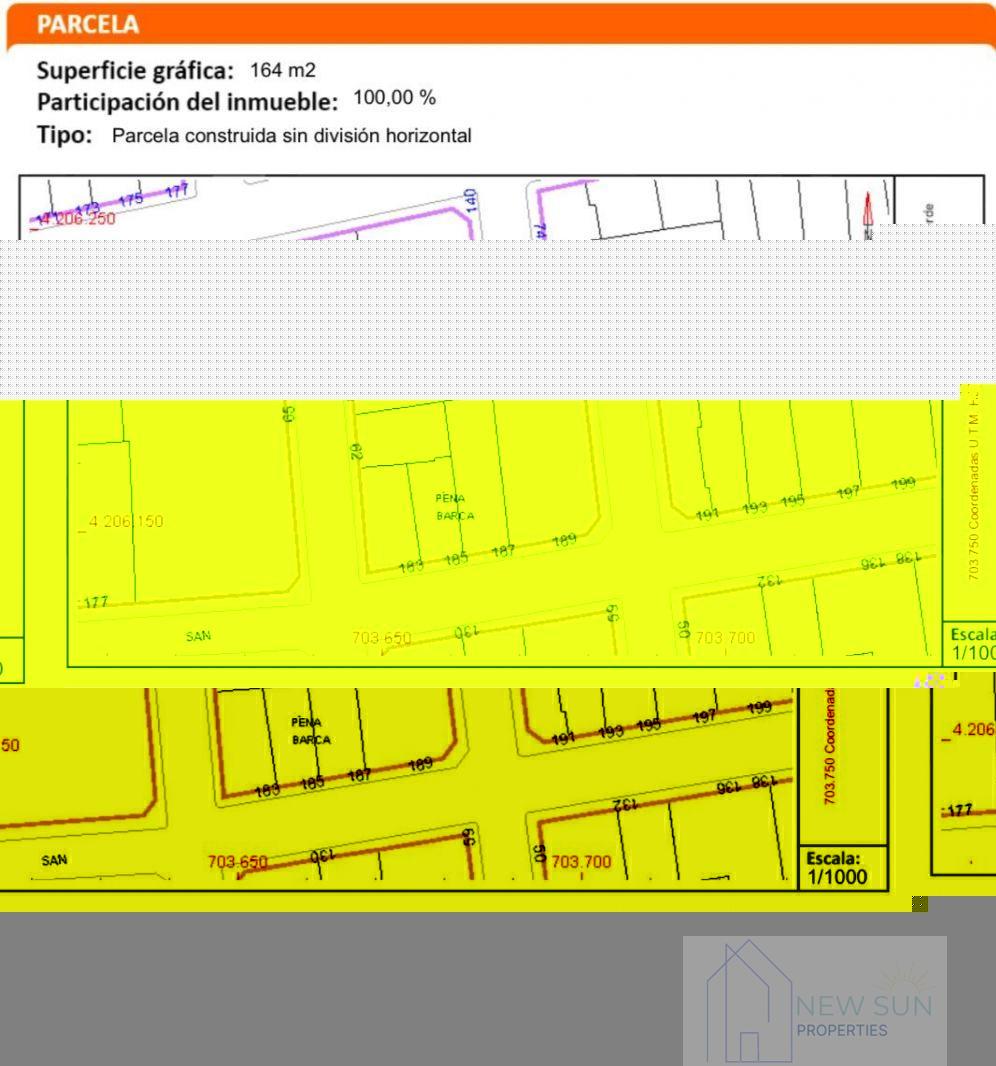Image resolution: width=996 pixels, height=1066 pixels.
Task: Click the 100,00 % participation value
Action: pyautogui.click(x=395, y=99)
